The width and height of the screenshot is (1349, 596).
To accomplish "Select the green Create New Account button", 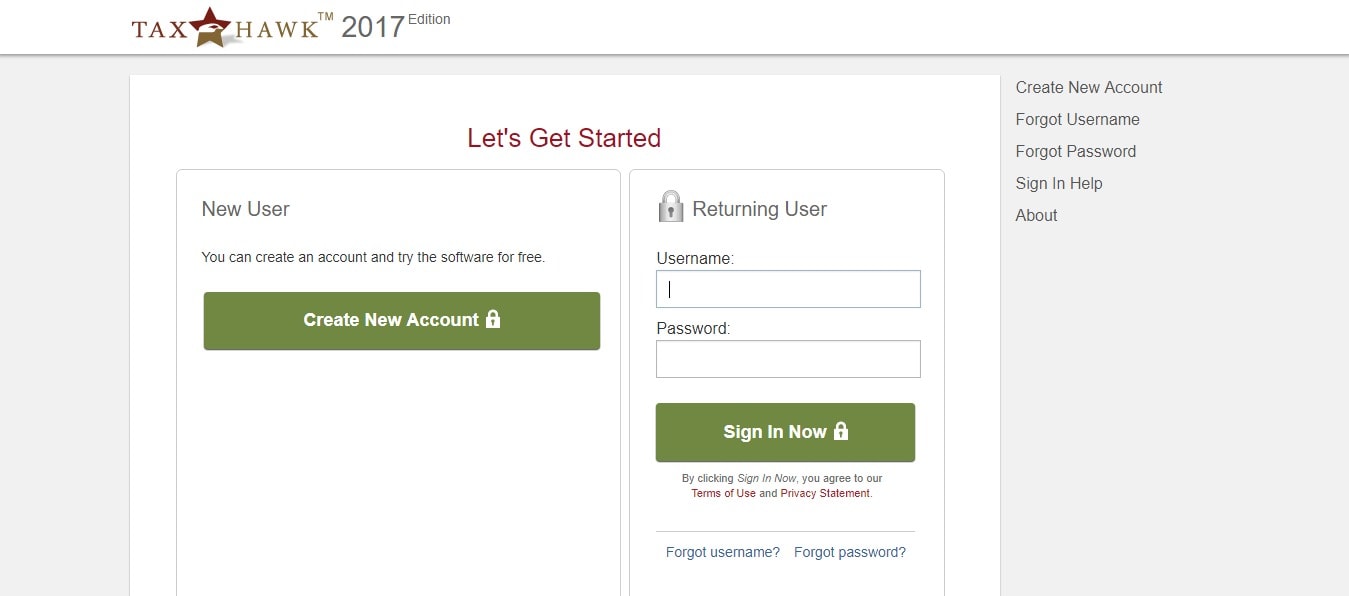I will pos(402,321).
